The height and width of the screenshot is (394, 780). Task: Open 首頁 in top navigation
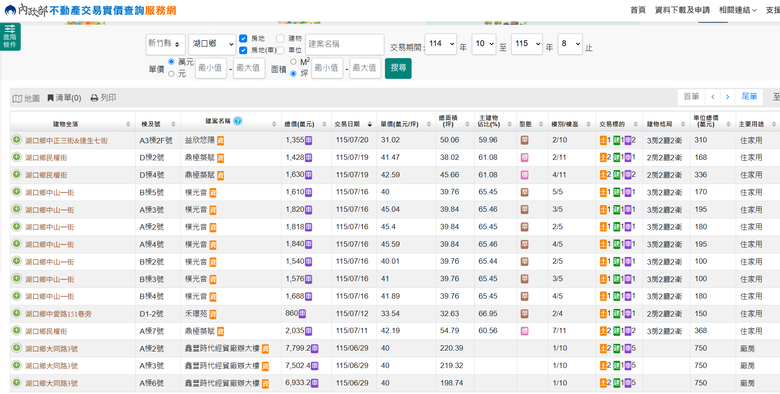click(638, 10)
